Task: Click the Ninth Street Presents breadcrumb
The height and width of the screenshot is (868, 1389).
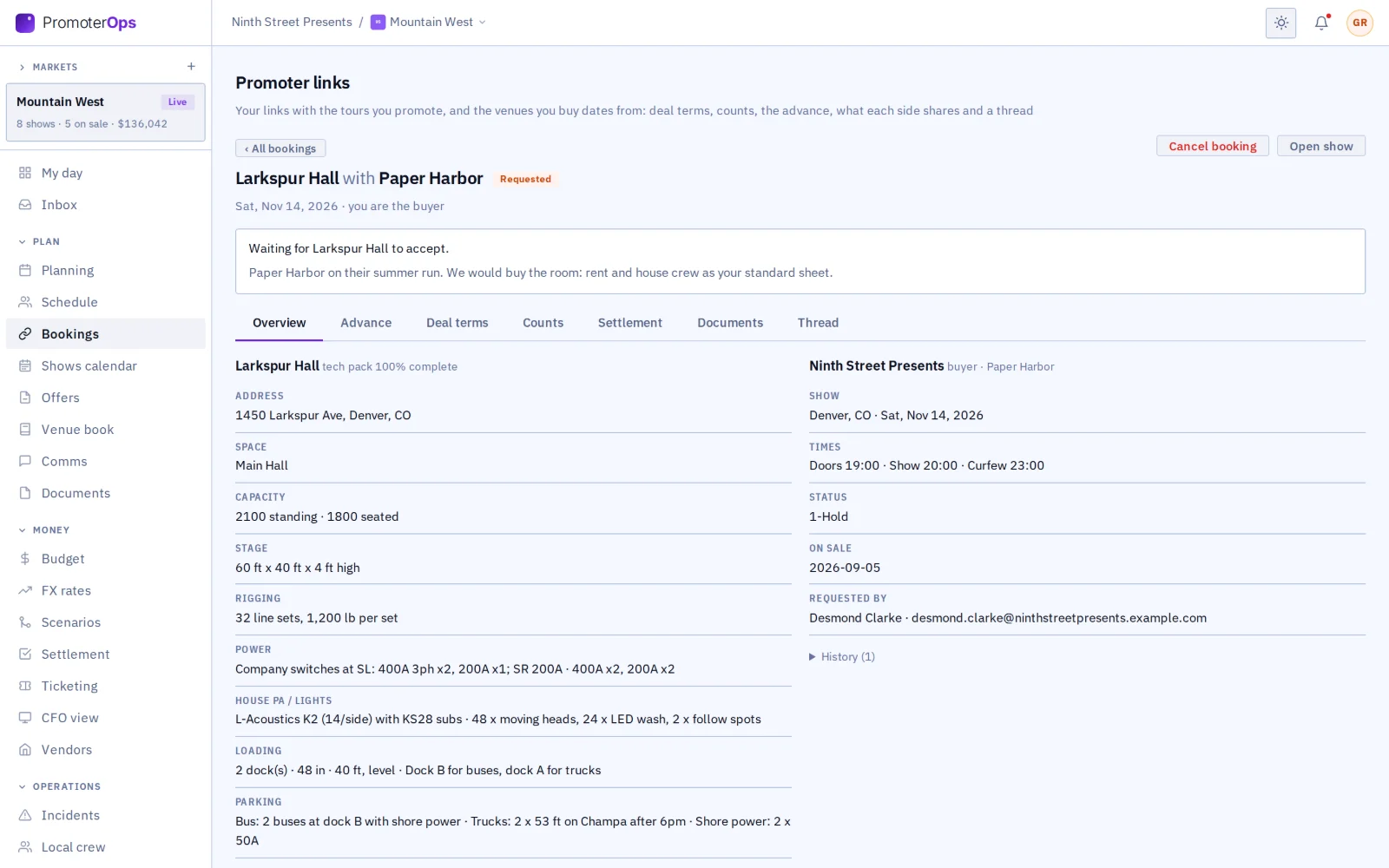Action: click(x=292, y=23)
